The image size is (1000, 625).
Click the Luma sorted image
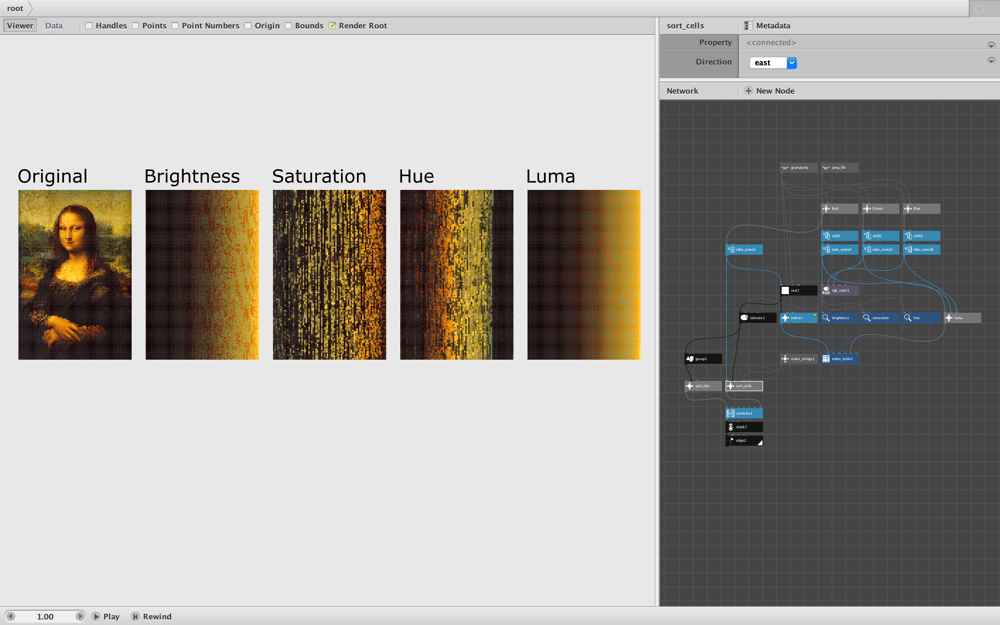click(x=584, y=275)
